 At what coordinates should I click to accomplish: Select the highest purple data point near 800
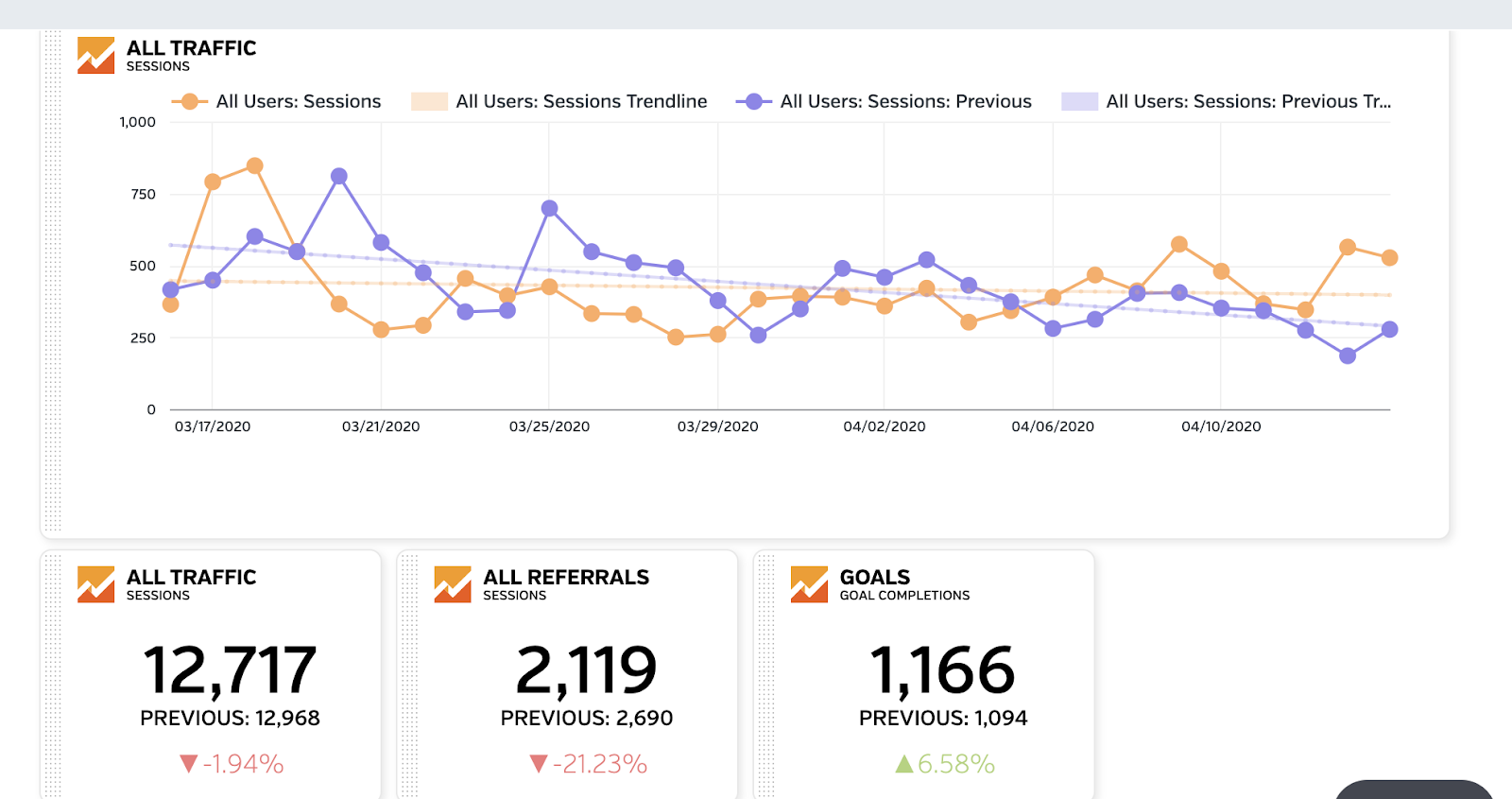tap(339, 177)
